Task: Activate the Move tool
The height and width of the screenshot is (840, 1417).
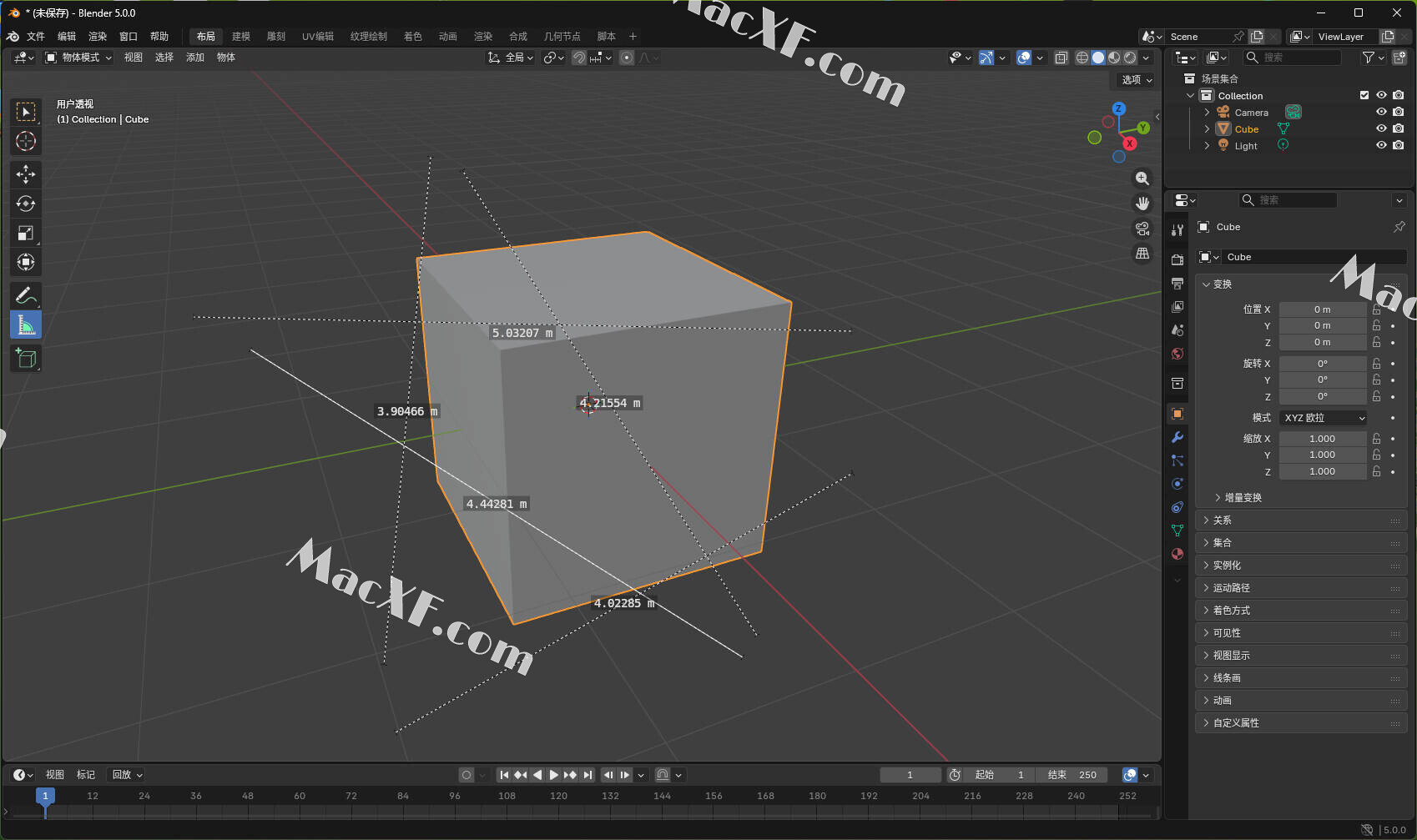Action: tap(26, 174)
